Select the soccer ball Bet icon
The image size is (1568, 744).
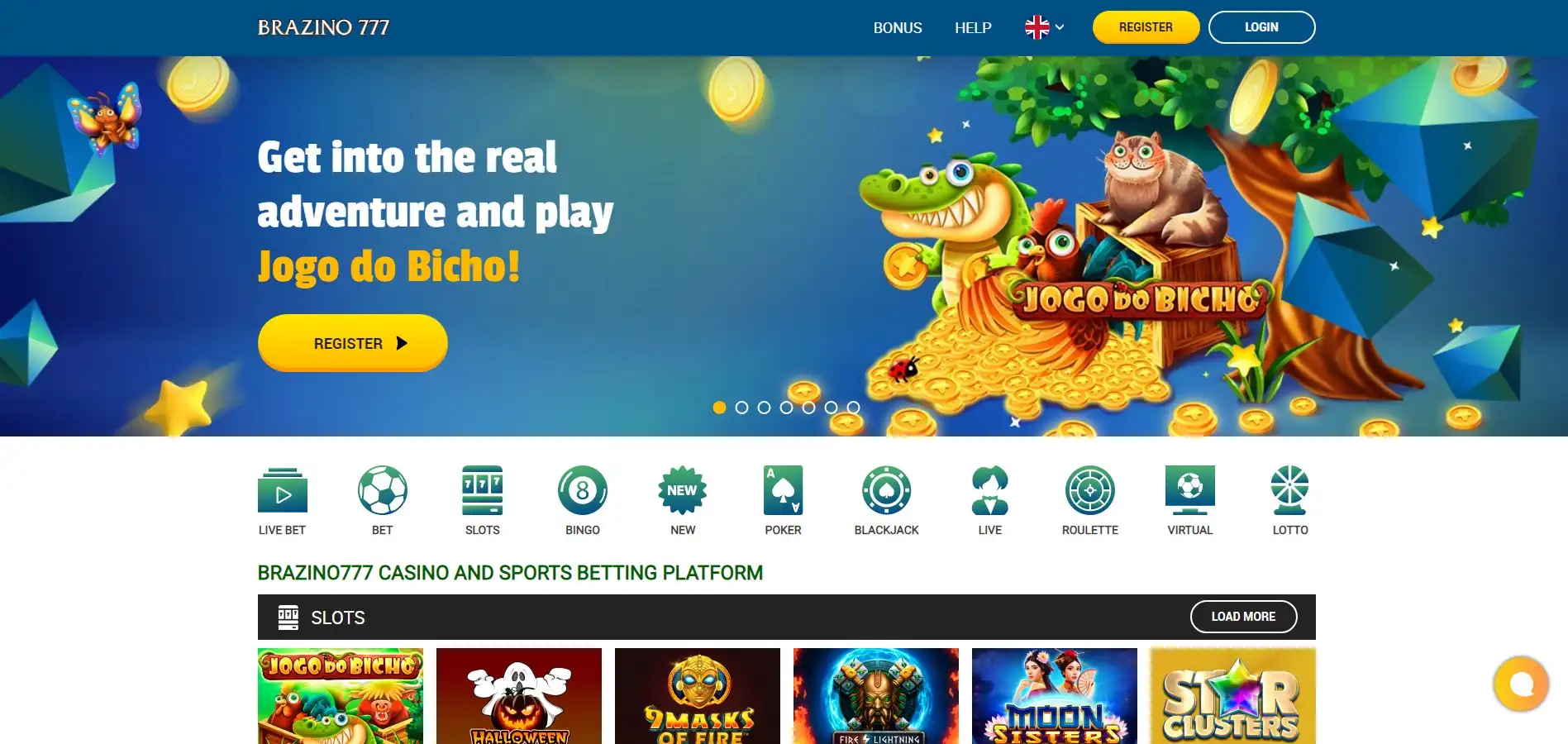point(382,490)
